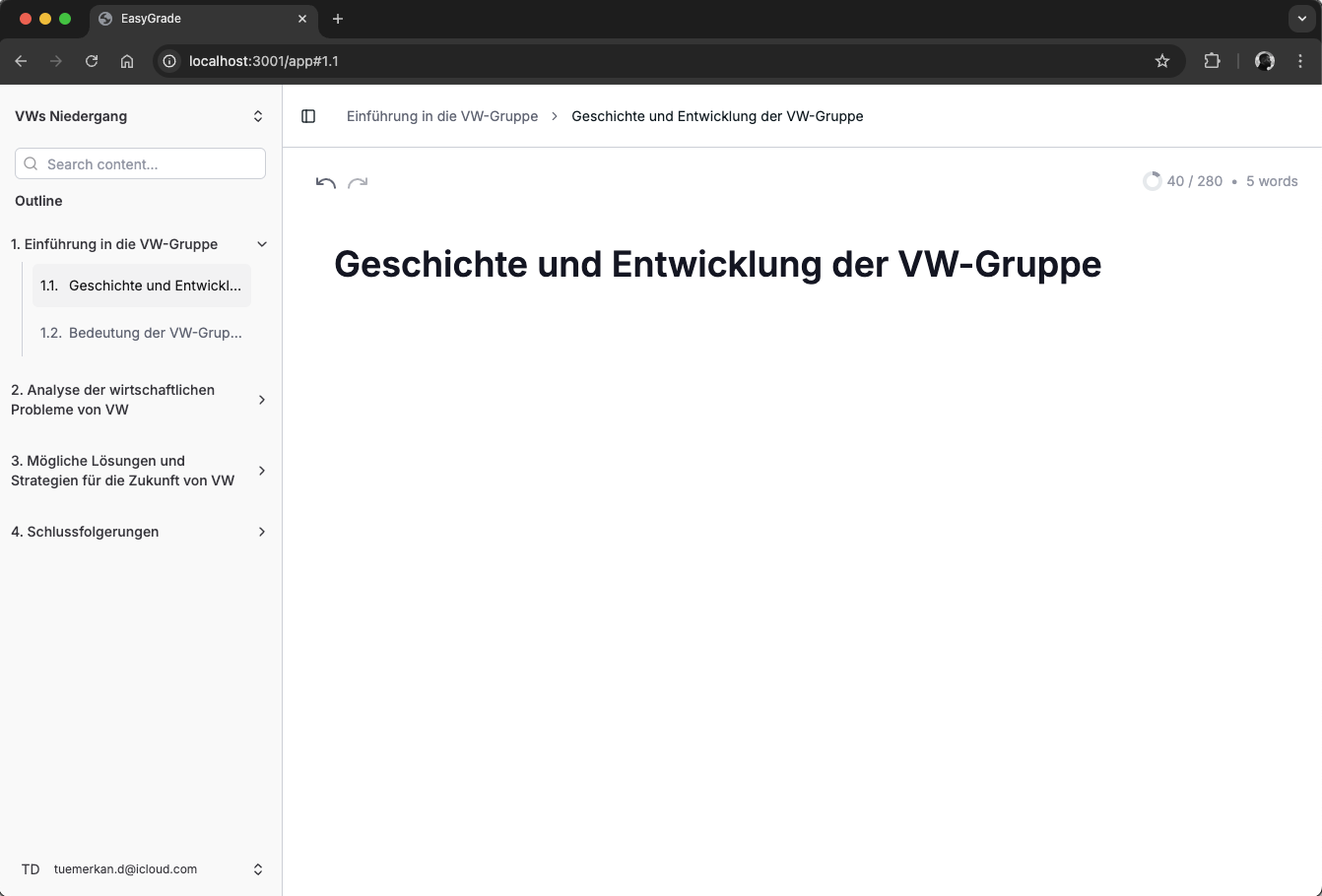Click the TD user avatar initials icon

(30, 868)
